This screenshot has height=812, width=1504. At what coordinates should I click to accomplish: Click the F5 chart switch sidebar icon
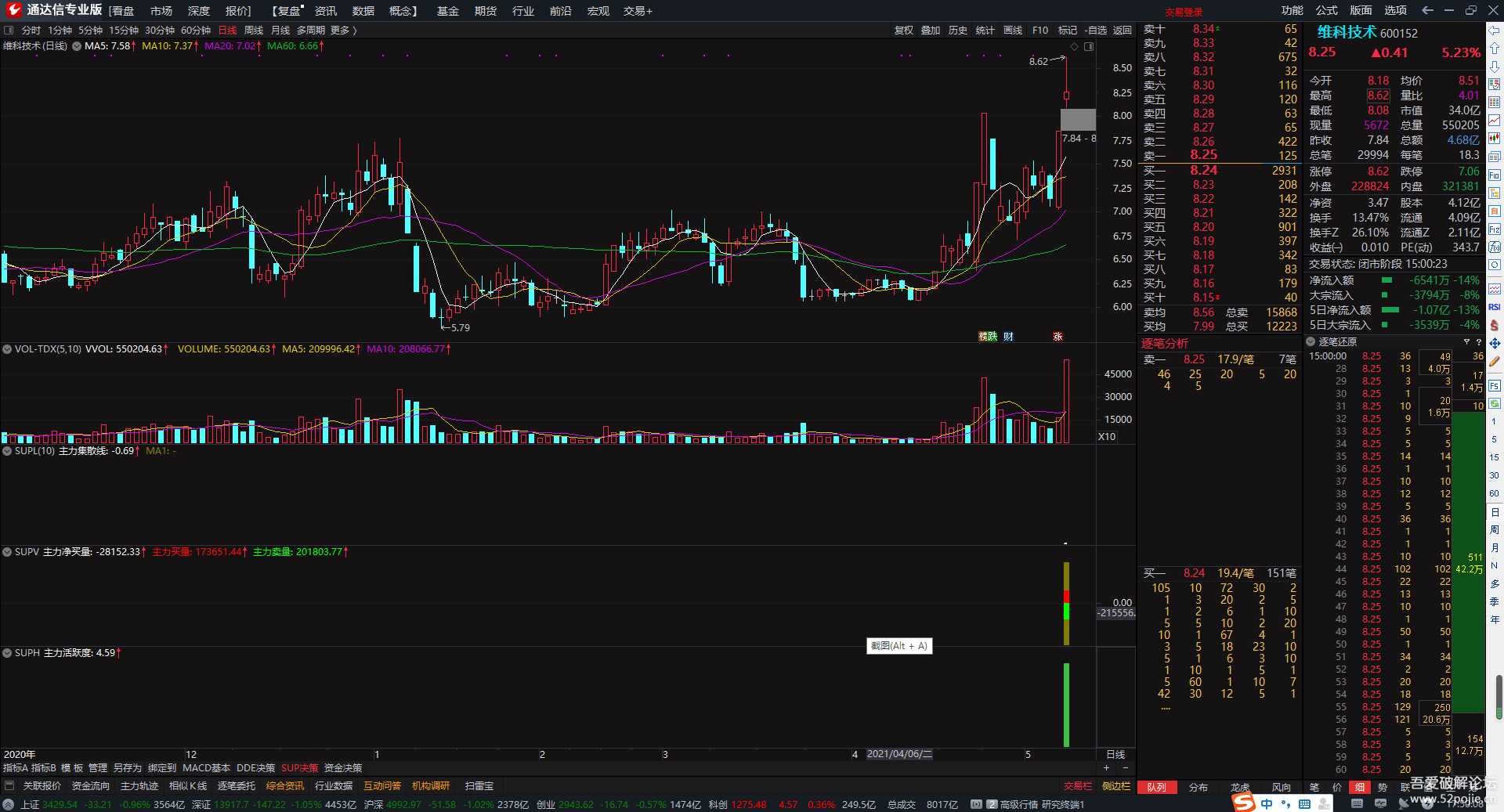tap(1495, 385)
